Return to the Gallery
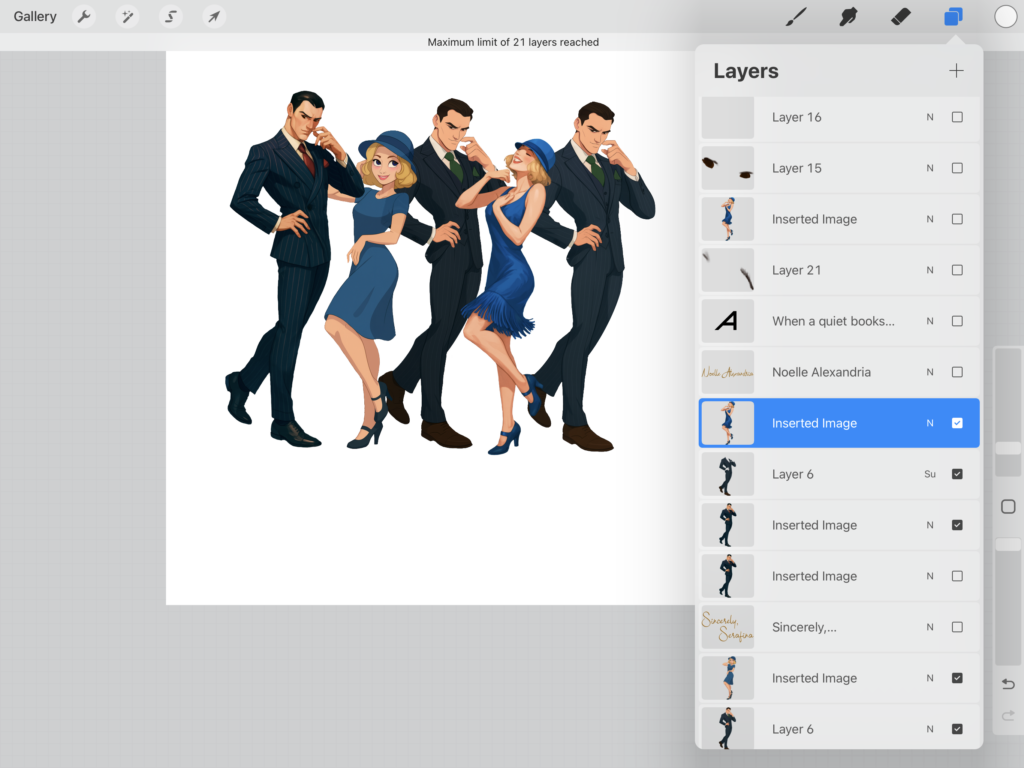 35,17
